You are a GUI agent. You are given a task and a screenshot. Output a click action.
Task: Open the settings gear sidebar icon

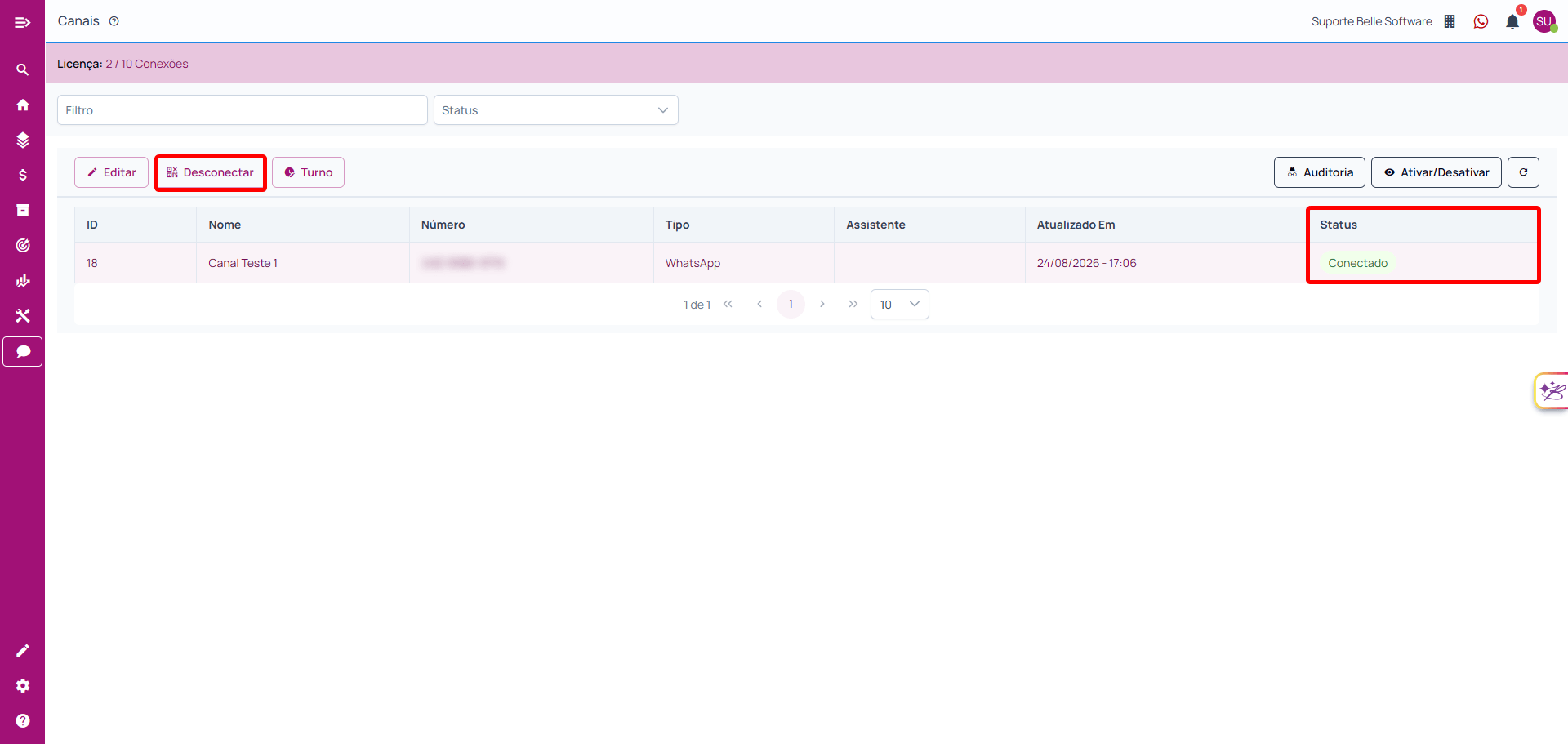[22, 685]
